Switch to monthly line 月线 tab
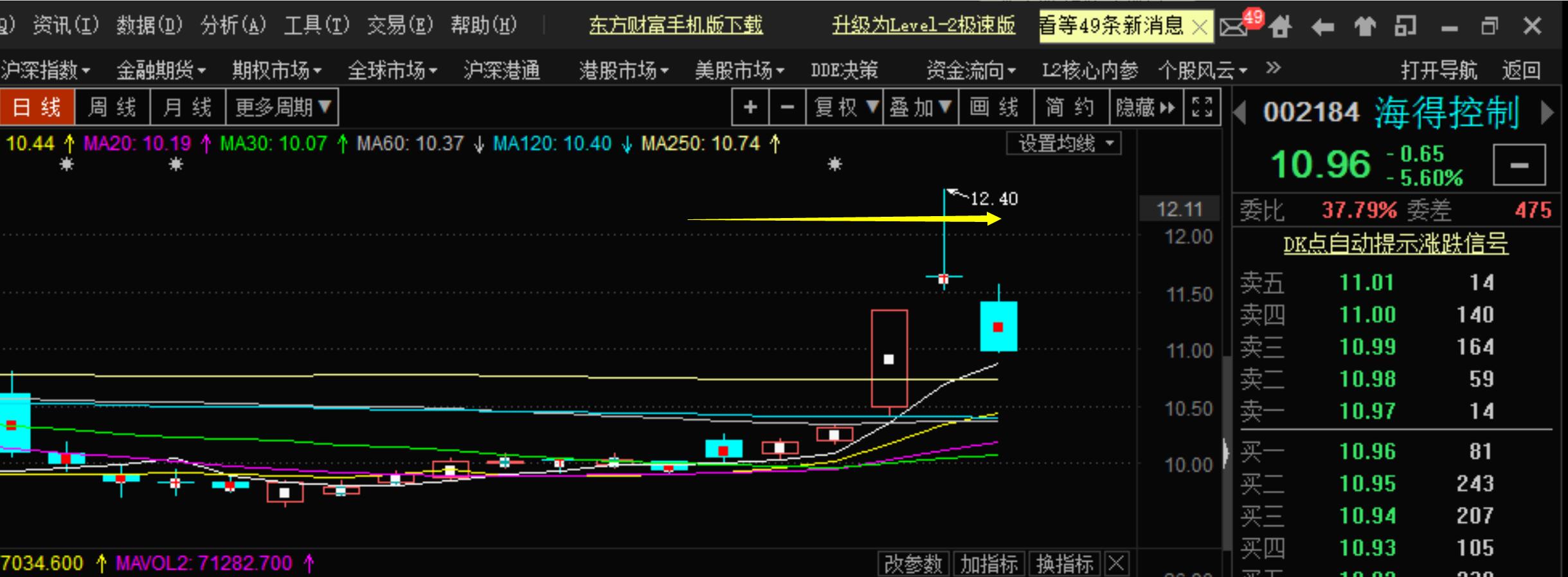Image resolution: width=1568 pixels, height=577 pixels. tap(188, 107)
